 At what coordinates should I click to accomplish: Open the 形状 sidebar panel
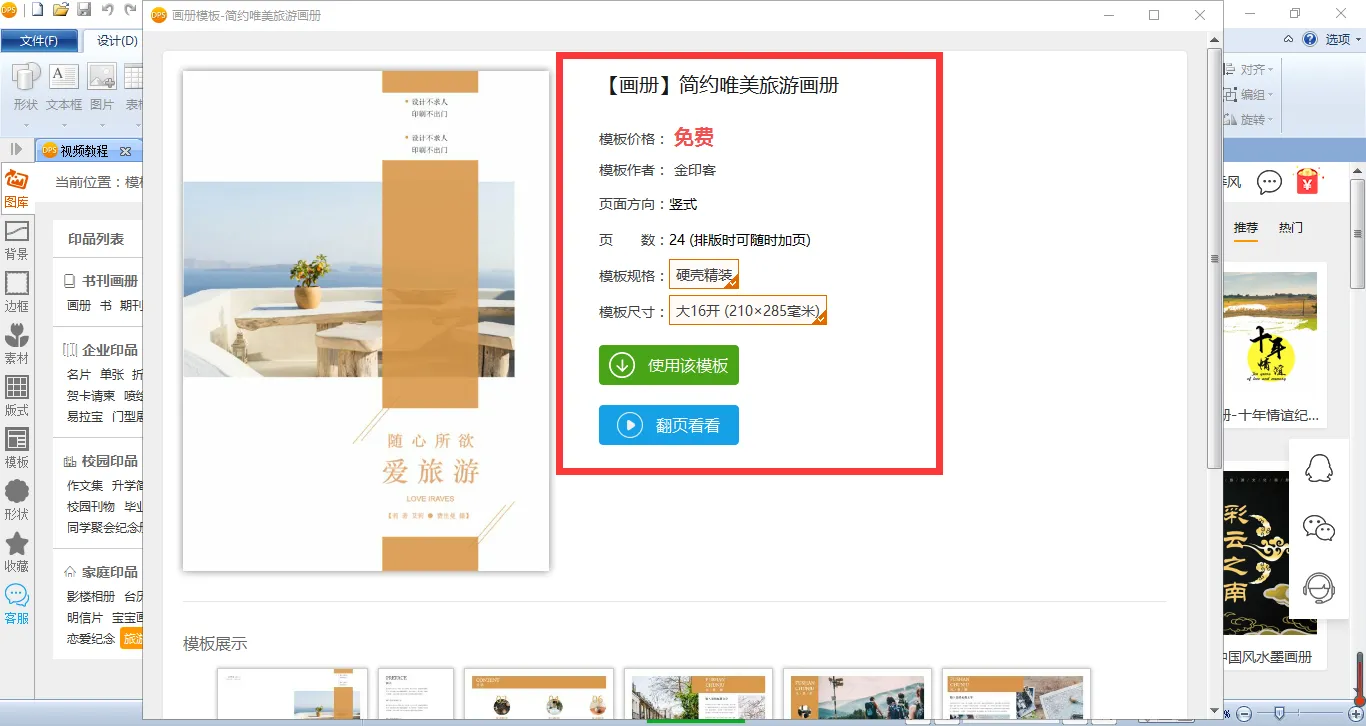17,500
